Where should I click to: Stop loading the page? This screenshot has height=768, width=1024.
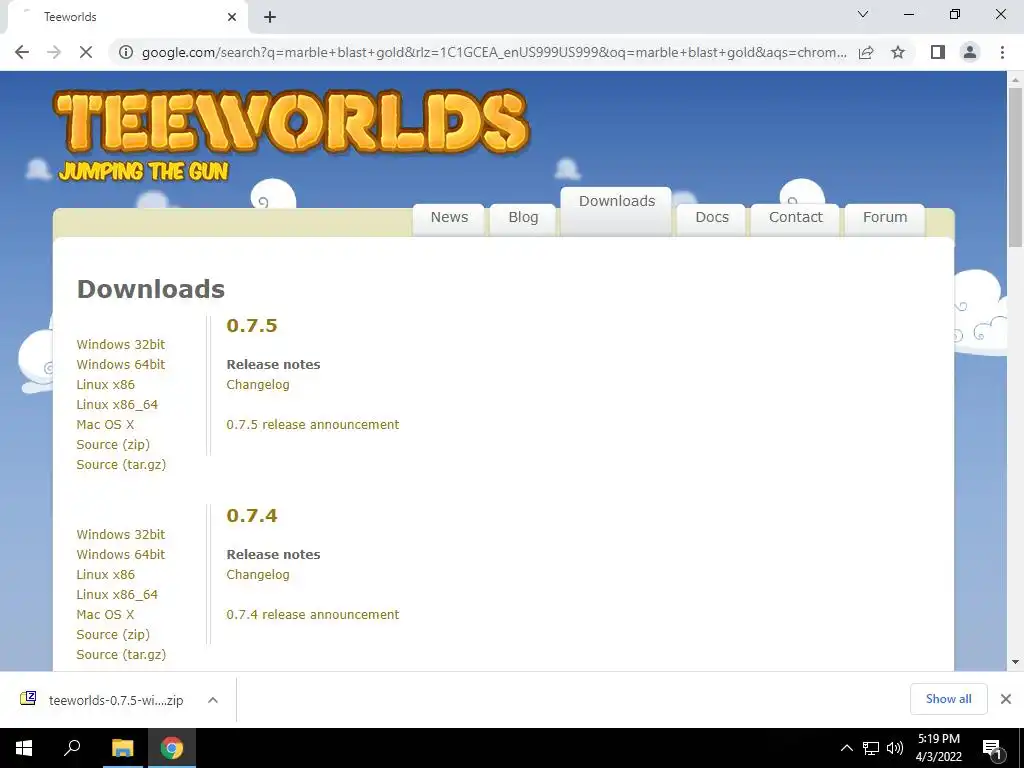tap(86, 52)
